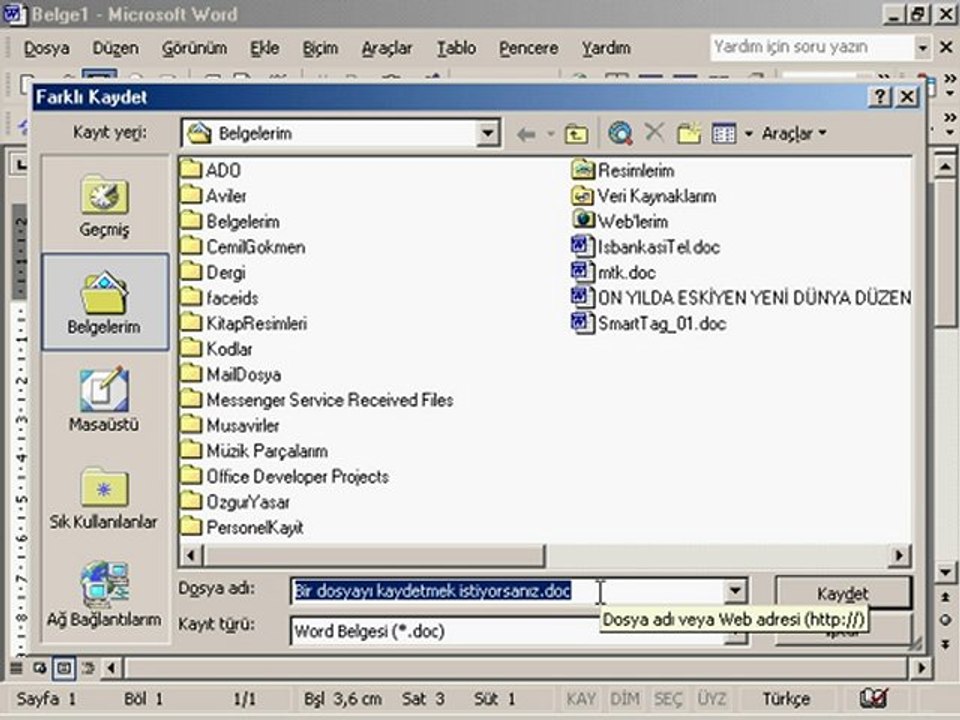This screenshot has height=720, width=960.
Task: Open the Pencere menu
Action: point(528,48)
